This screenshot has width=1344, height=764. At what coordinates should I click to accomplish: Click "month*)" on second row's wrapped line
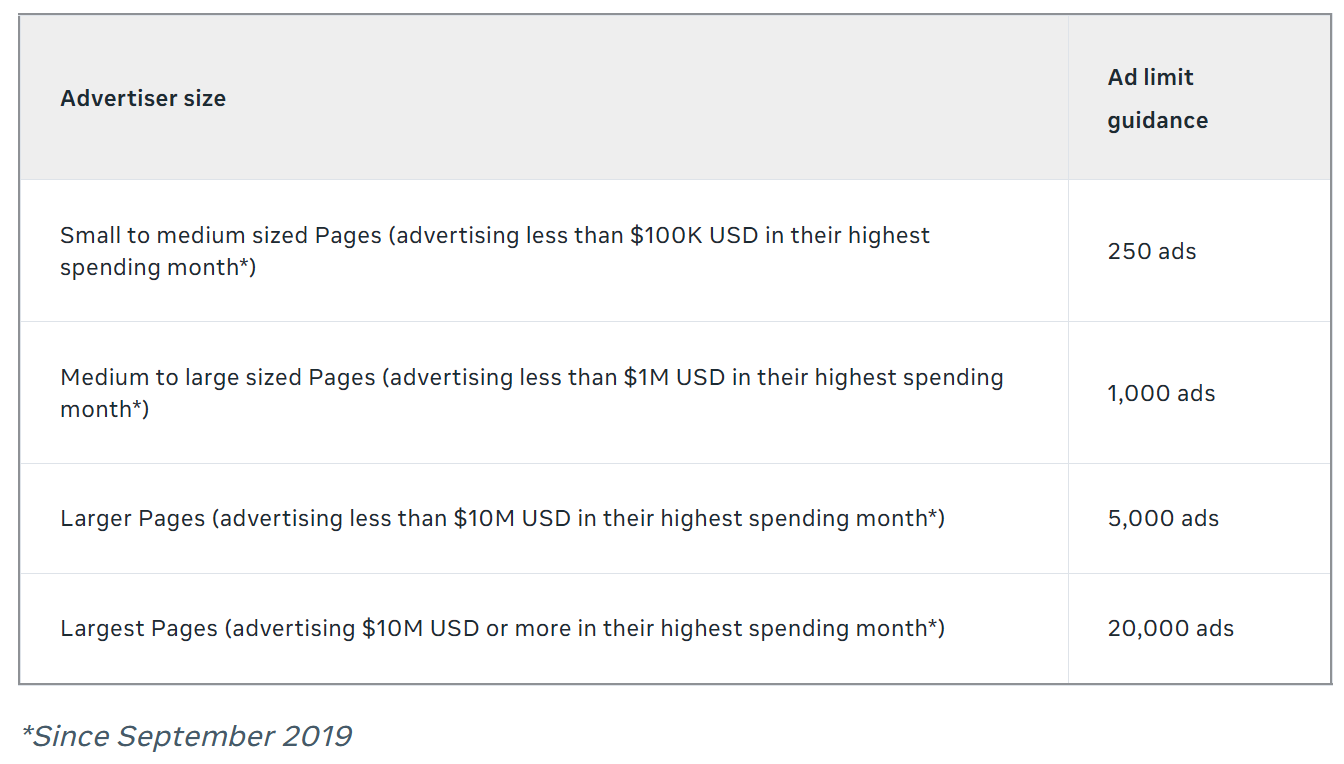104,409
